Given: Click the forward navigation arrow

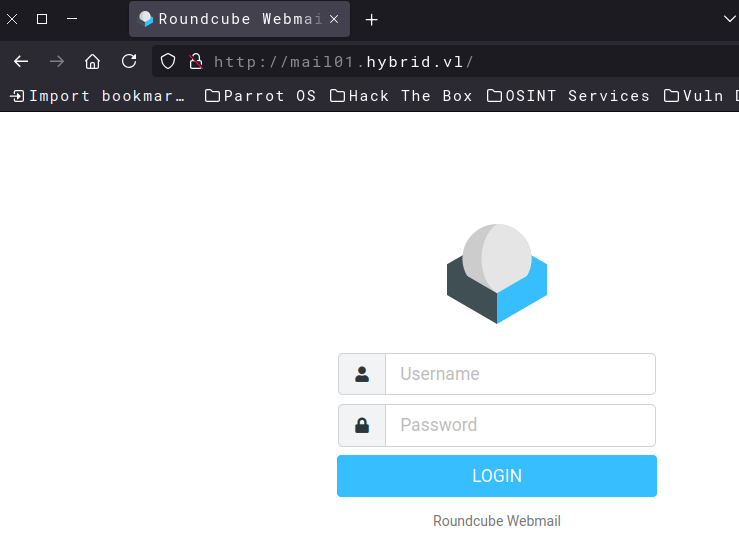Looking at the screenshot, I should point(57,61).
